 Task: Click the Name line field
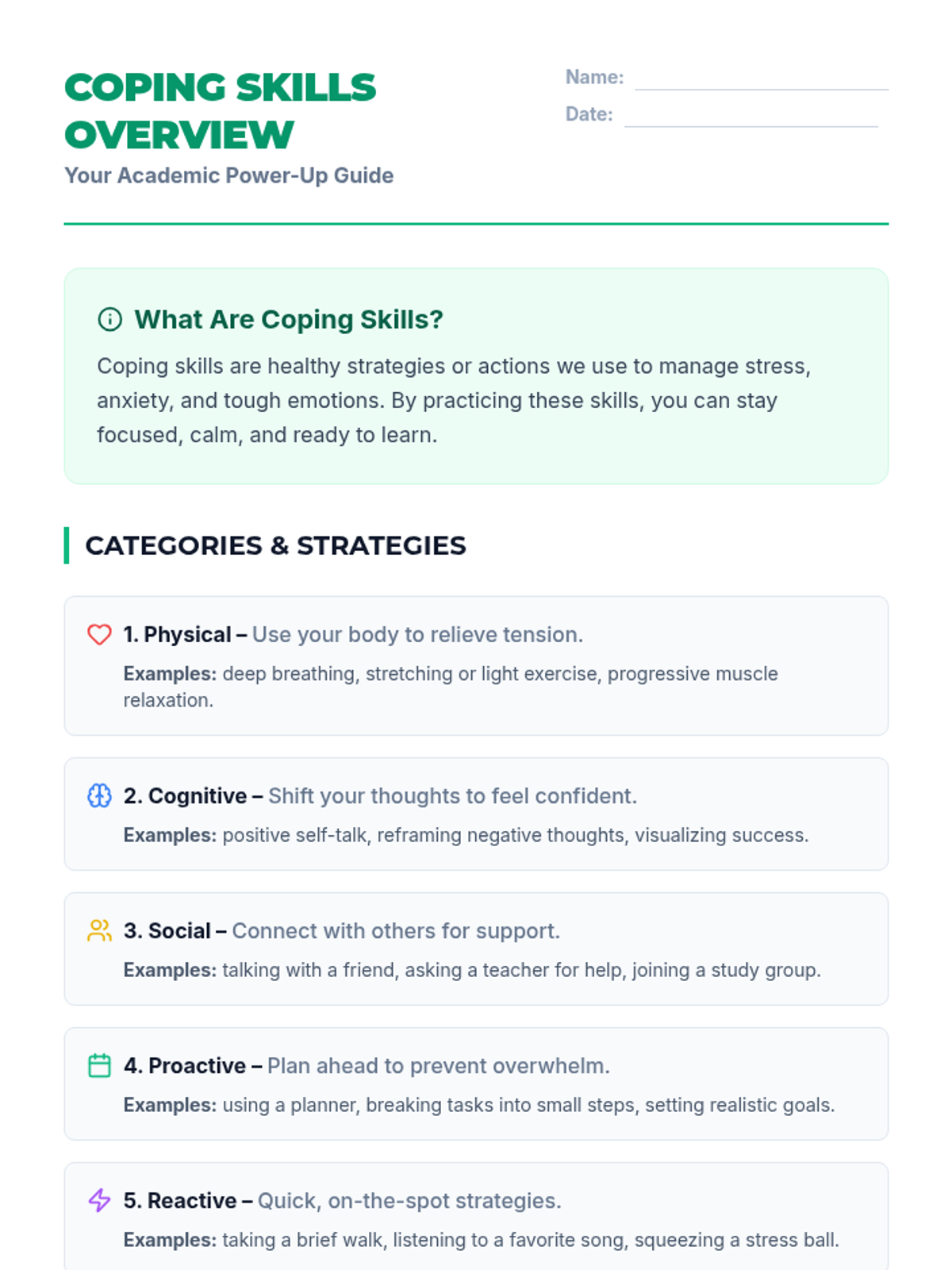click(x=761, y=79)
